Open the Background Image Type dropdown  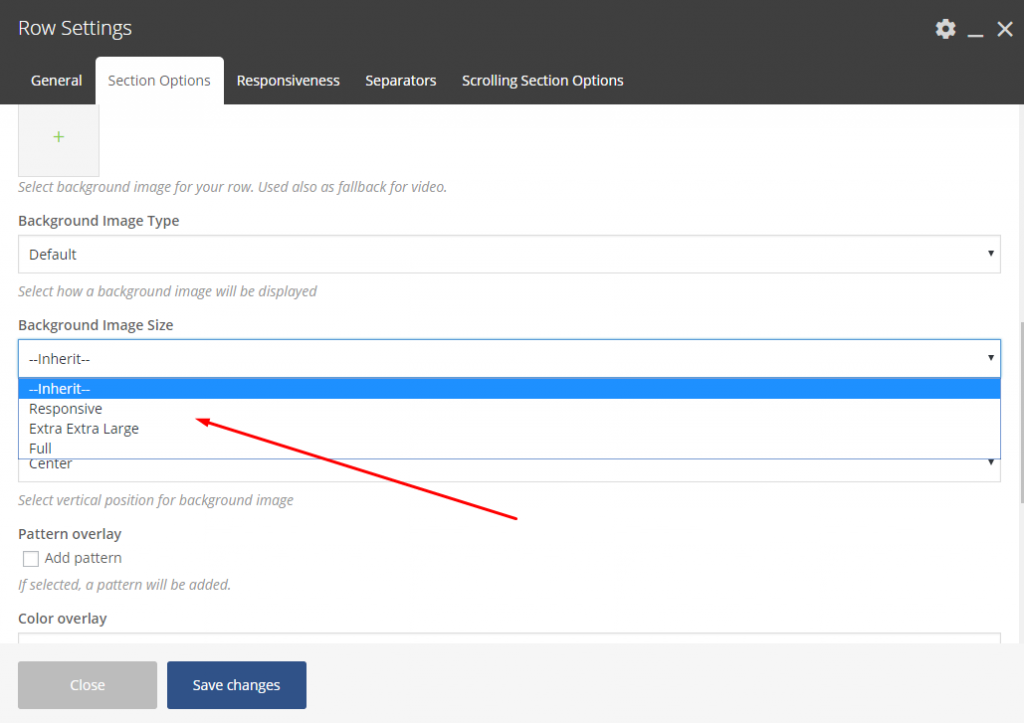(x=509, y=254)
